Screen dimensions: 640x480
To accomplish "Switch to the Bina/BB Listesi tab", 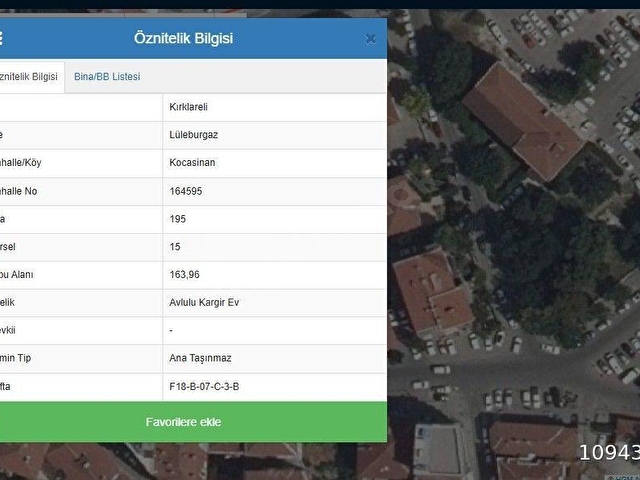I will pos(107,77).
